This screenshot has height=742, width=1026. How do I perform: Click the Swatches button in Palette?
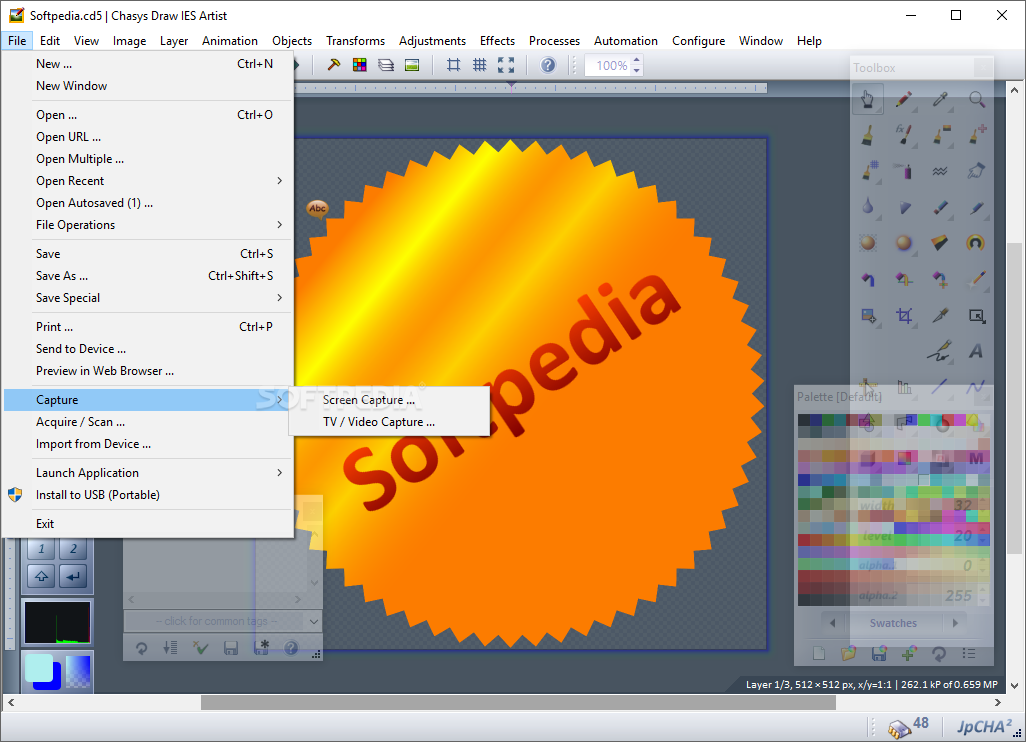[x=893, y=623]
